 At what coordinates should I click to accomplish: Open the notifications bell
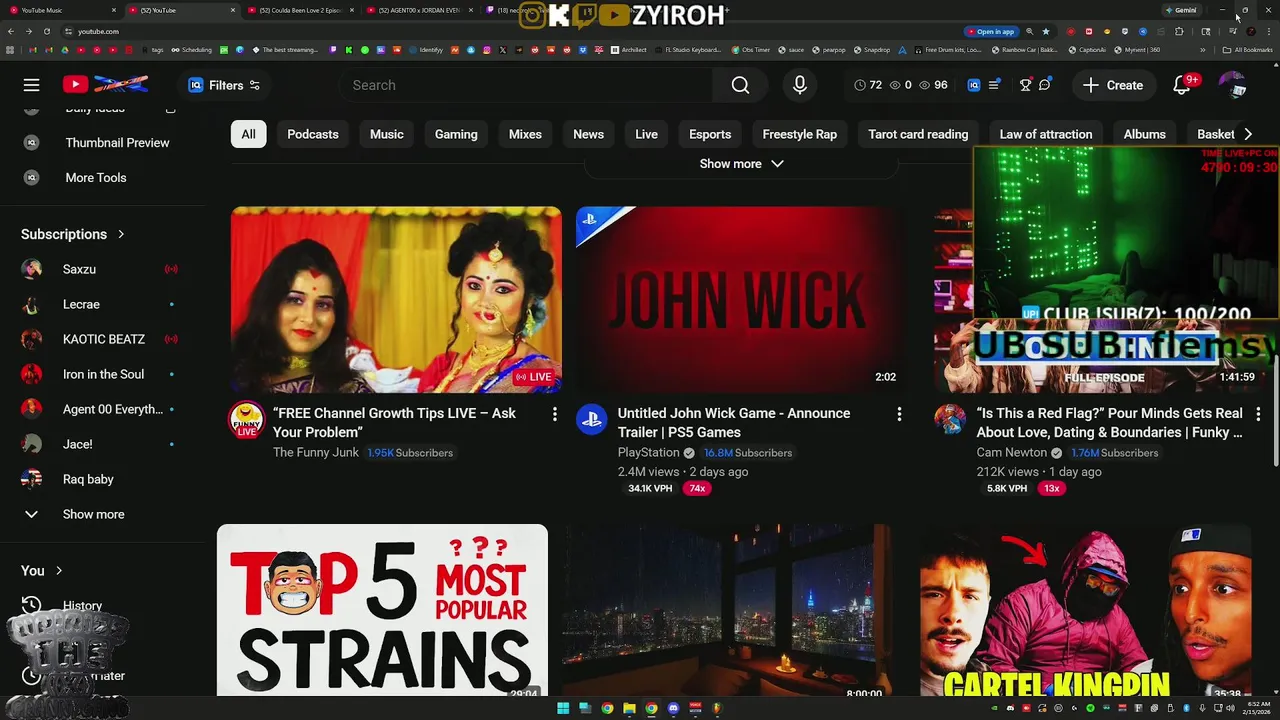click(1183, 85)
